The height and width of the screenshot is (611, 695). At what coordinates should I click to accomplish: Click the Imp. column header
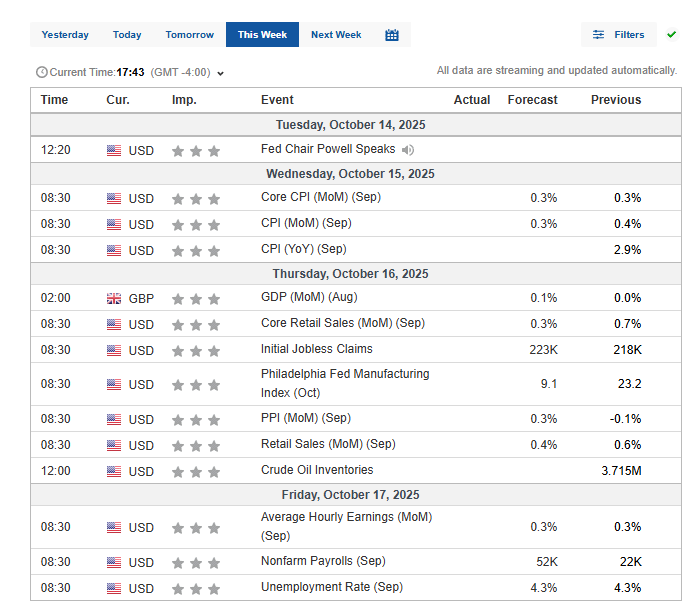click(x=184, y=100)
